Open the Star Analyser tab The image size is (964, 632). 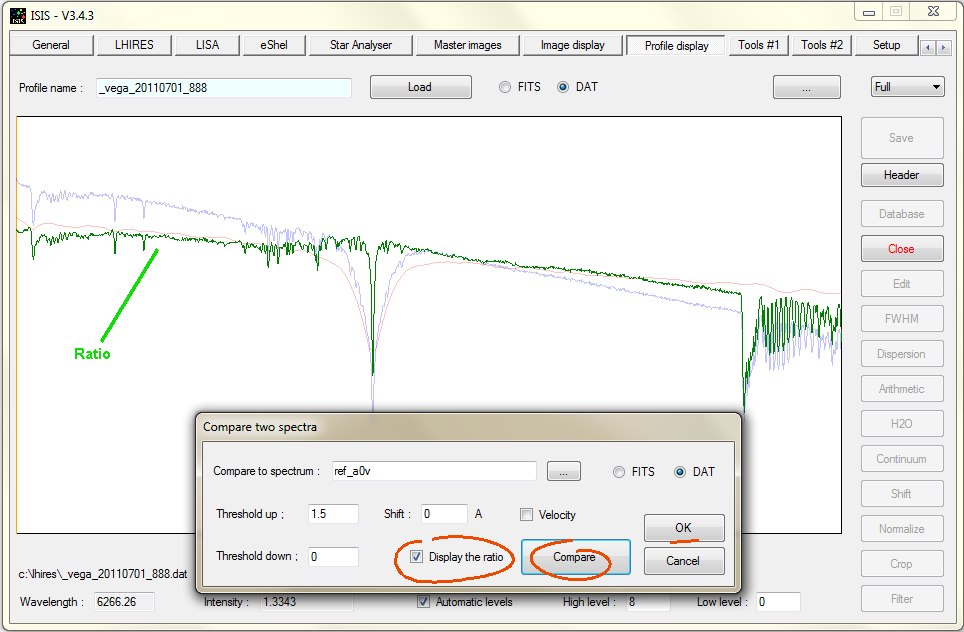coord(362,45)
